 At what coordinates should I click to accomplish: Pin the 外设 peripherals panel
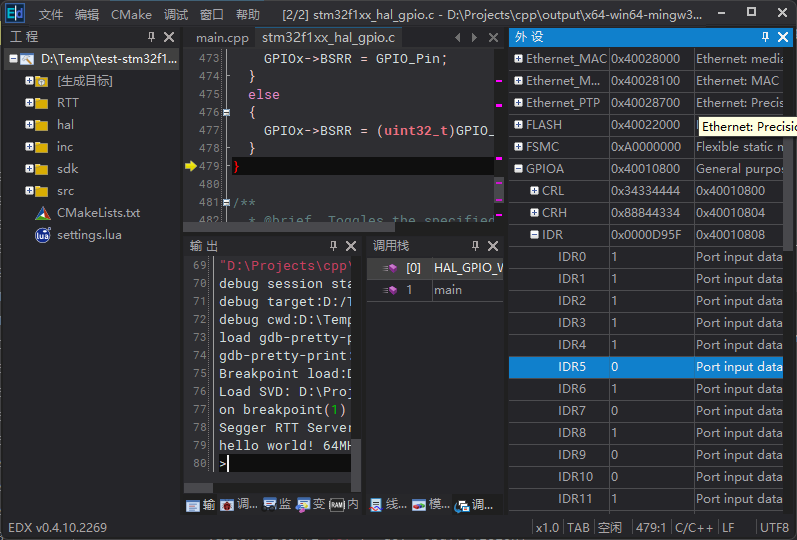(763, 37)
